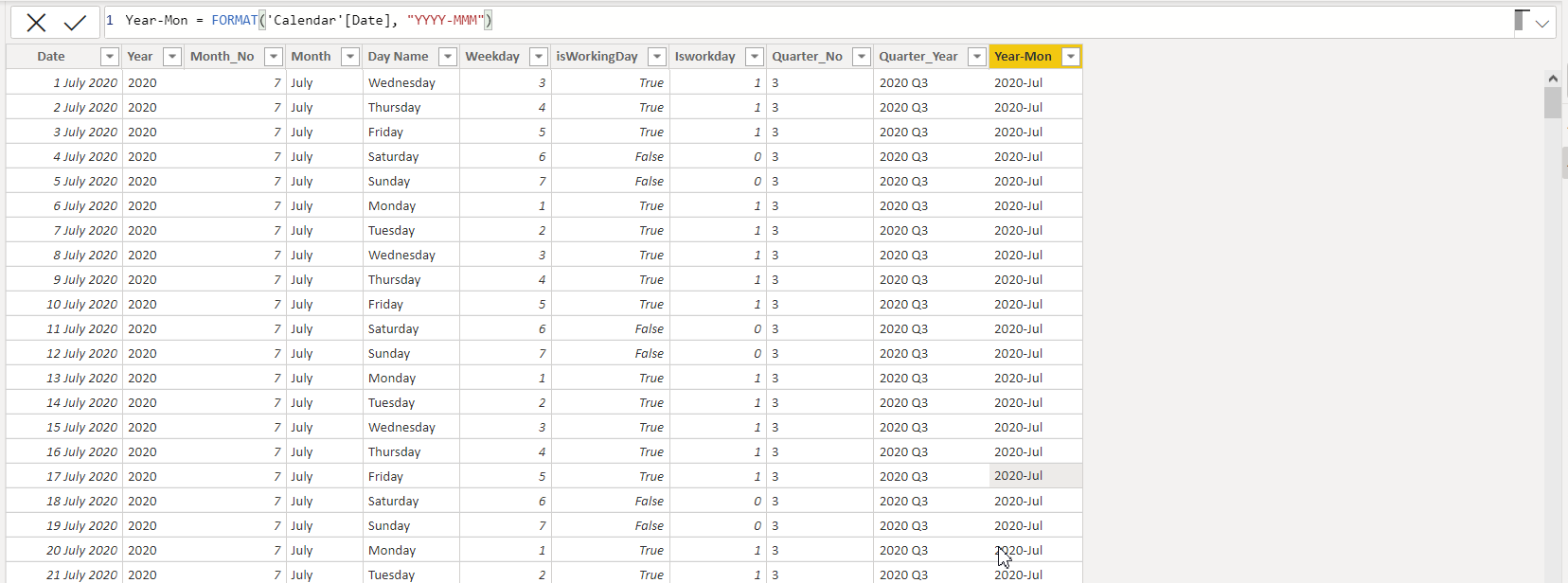1568x583 pixels.
Task: Expand the formula bar with the chevron
Action: [1542, 23]
